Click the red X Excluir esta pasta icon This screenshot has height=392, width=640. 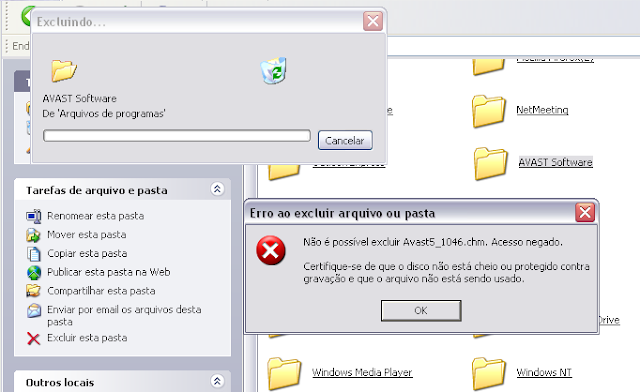pos(33,338)
